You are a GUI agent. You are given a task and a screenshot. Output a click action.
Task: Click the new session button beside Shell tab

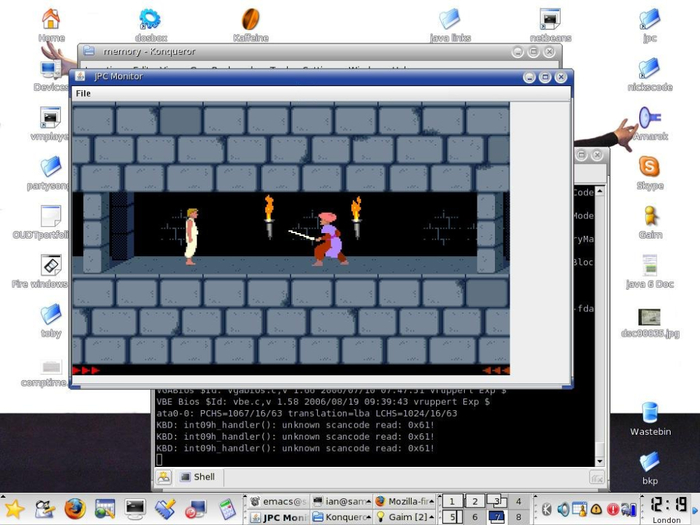tap(164, 477)
